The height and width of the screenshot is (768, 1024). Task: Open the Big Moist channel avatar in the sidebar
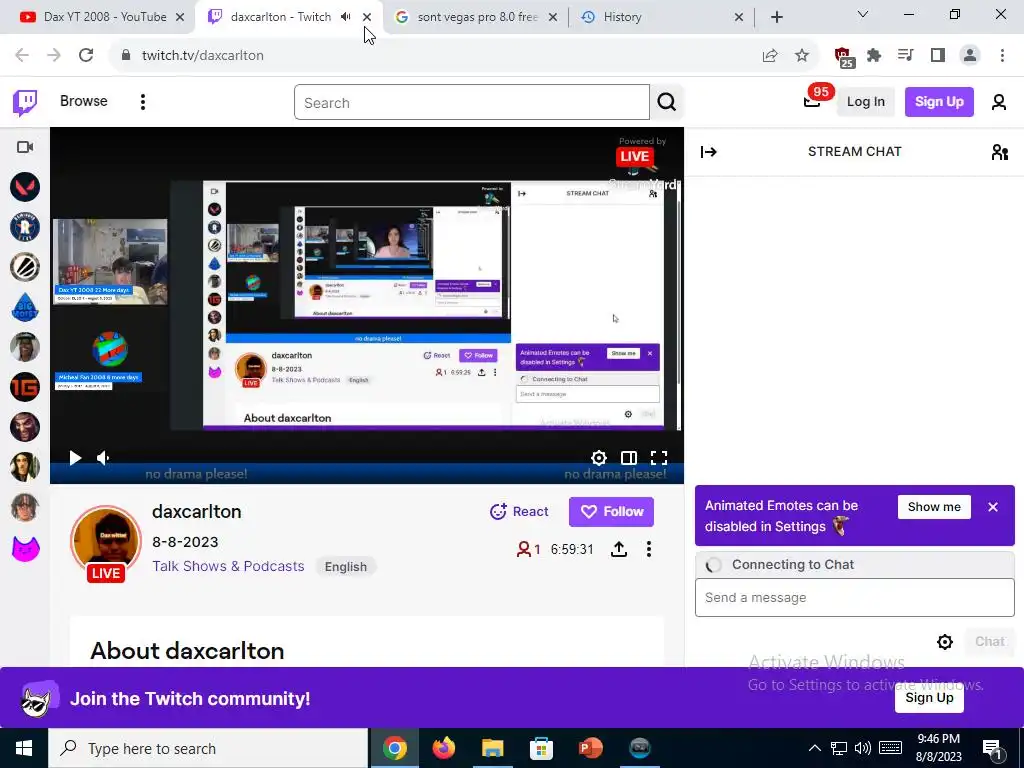click(x=25, y=307)
